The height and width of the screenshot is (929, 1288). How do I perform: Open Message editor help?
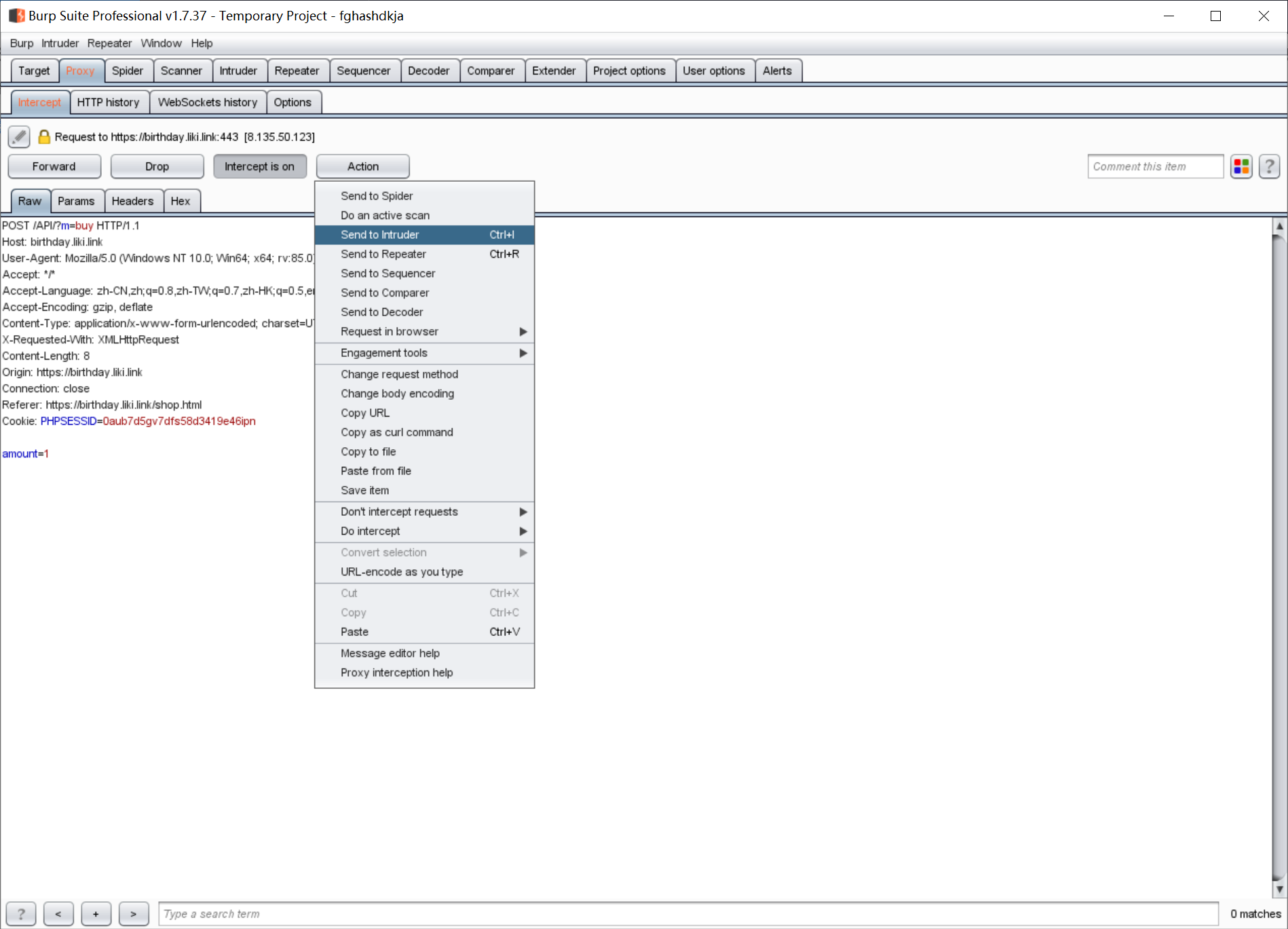(425, 653)
